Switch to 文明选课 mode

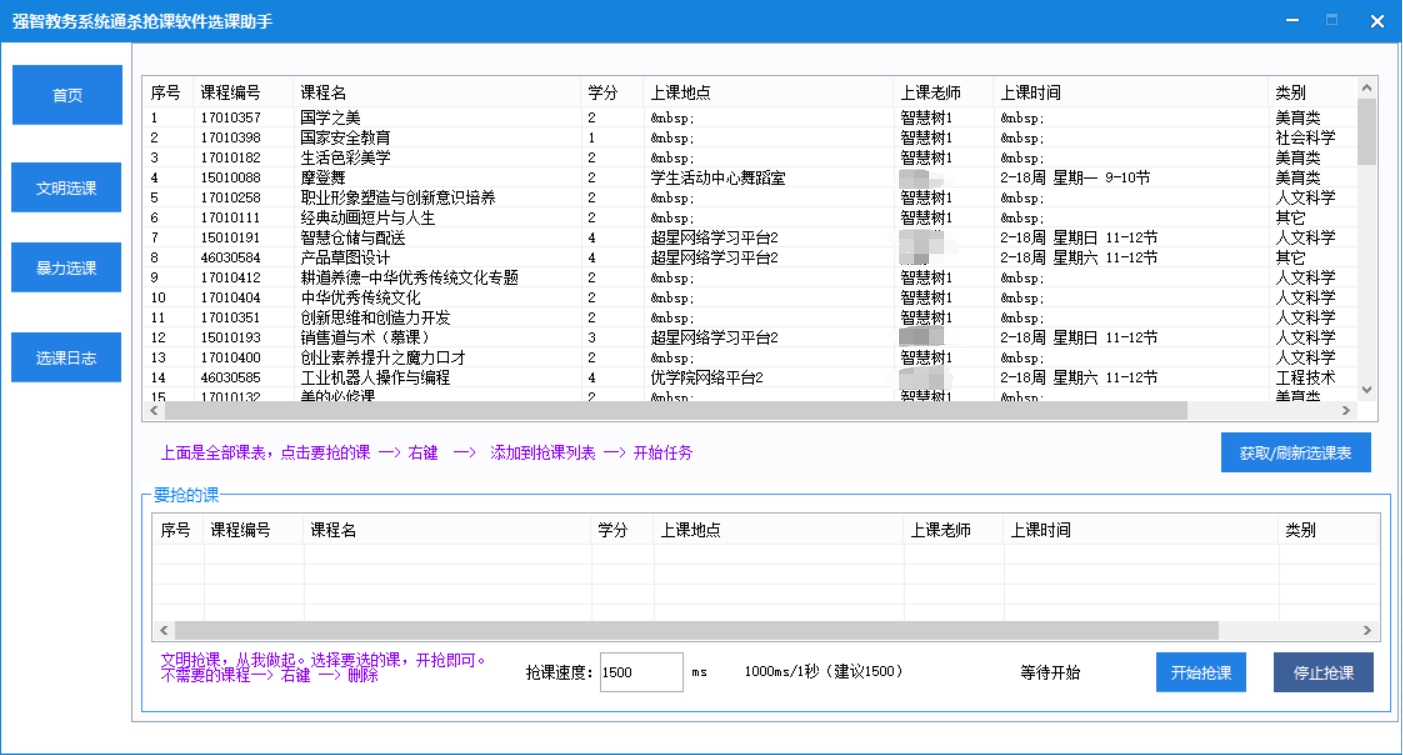click(66, 188)
